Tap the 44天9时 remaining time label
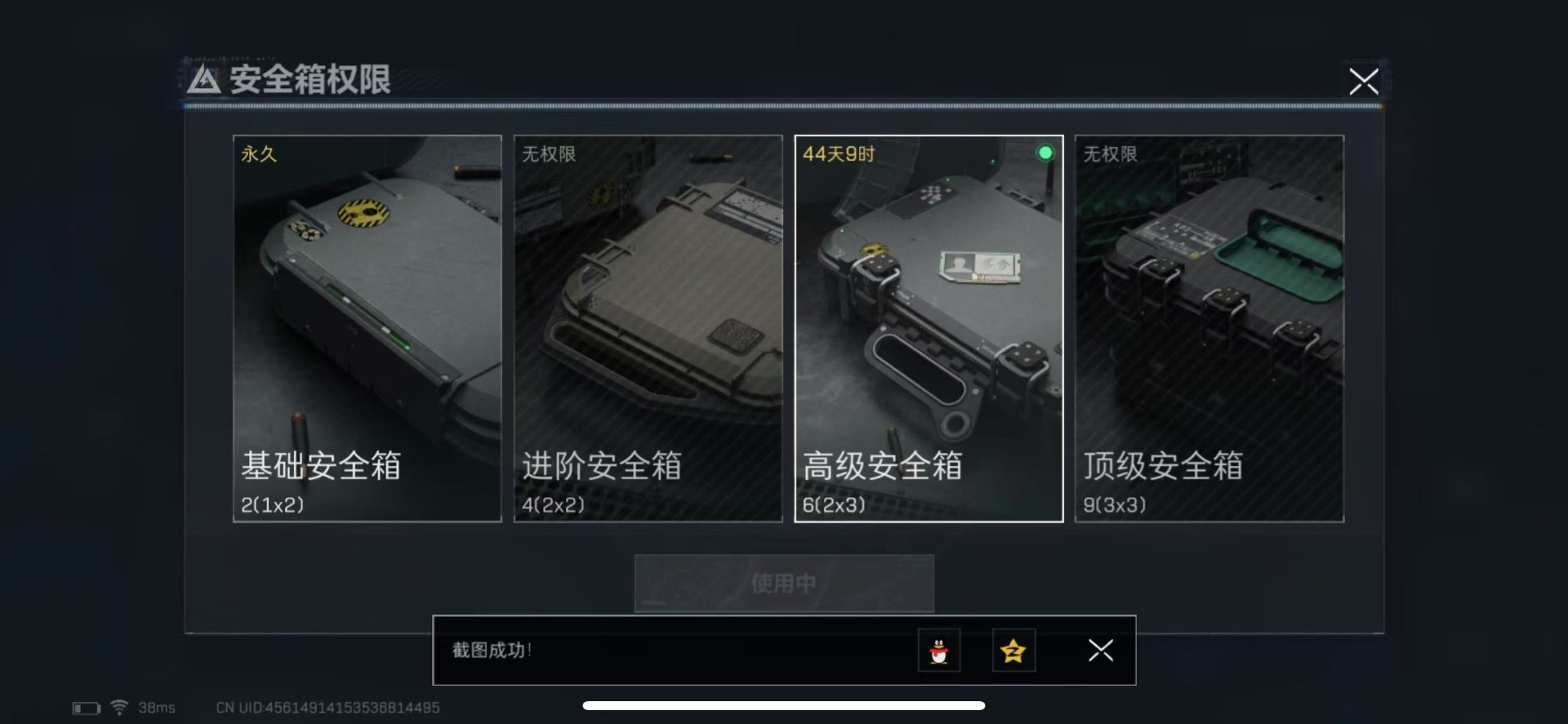Viewport: 1568px width, 724px height. [x=839, y=153]
